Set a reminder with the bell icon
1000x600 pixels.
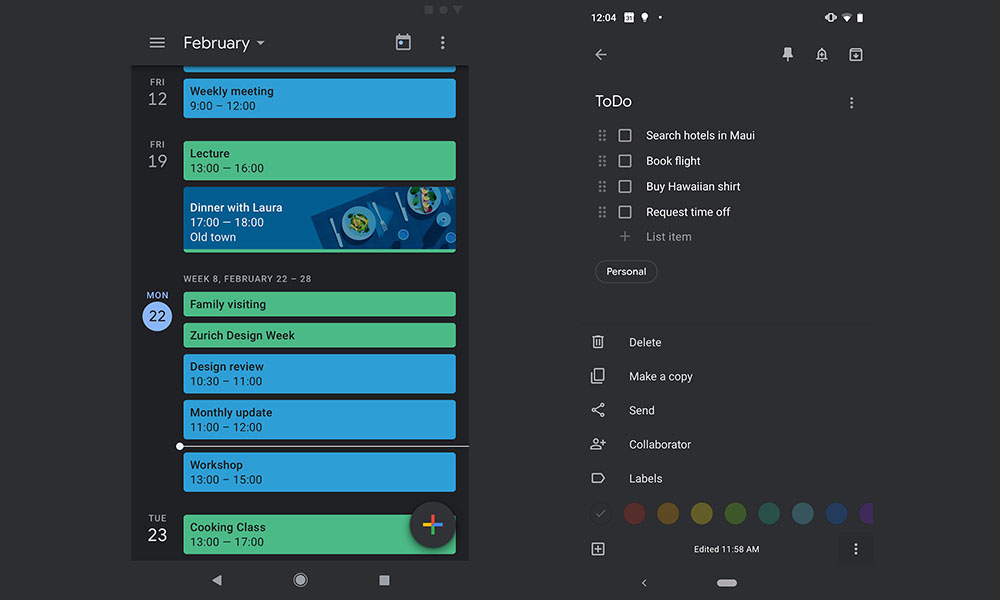point(821,55)
